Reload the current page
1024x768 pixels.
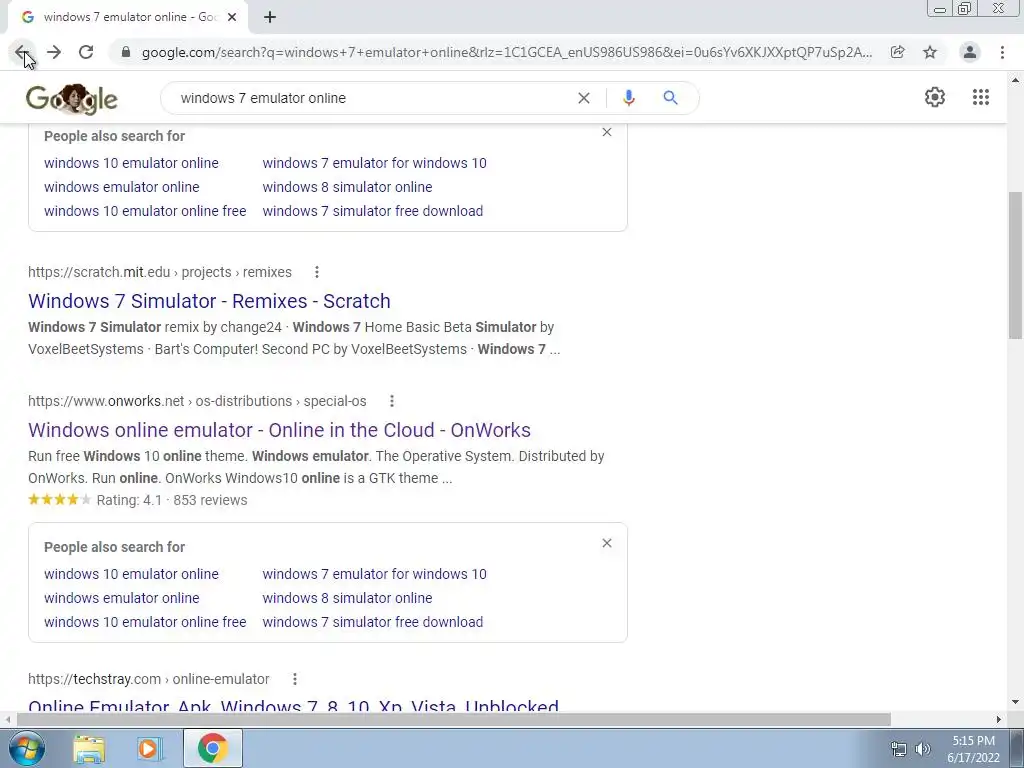click(86, 52)
